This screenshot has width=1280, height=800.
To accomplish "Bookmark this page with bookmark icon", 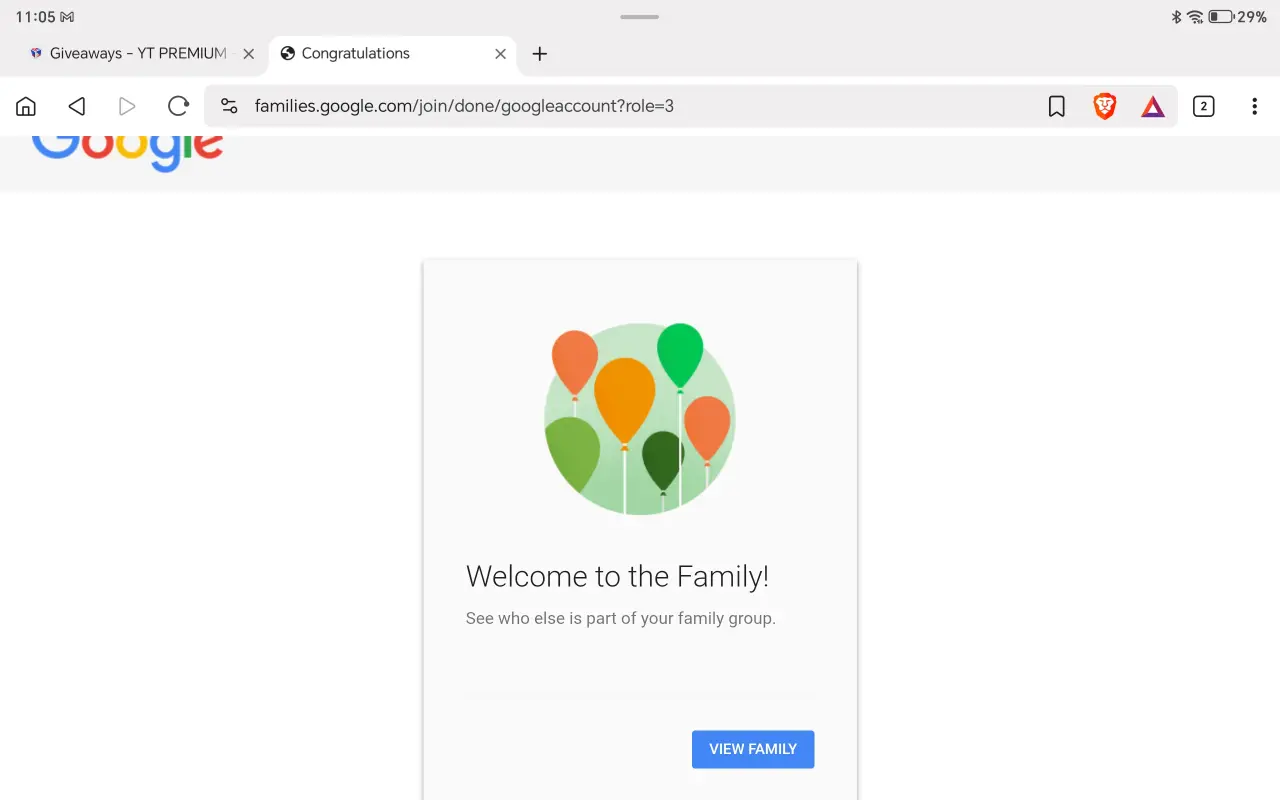I will click(1056, 106).
